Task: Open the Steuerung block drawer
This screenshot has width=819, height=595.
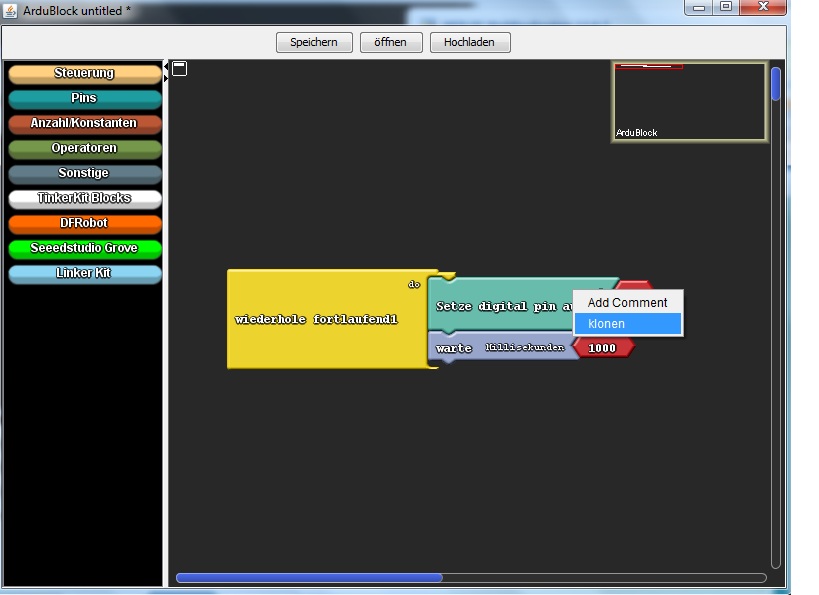Action: coord(84,73)
